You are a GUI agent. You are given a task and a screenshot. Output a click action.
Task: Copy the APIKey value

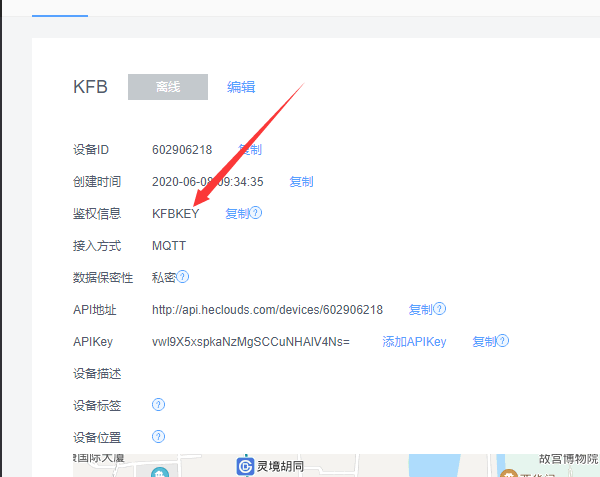(484, 342)
